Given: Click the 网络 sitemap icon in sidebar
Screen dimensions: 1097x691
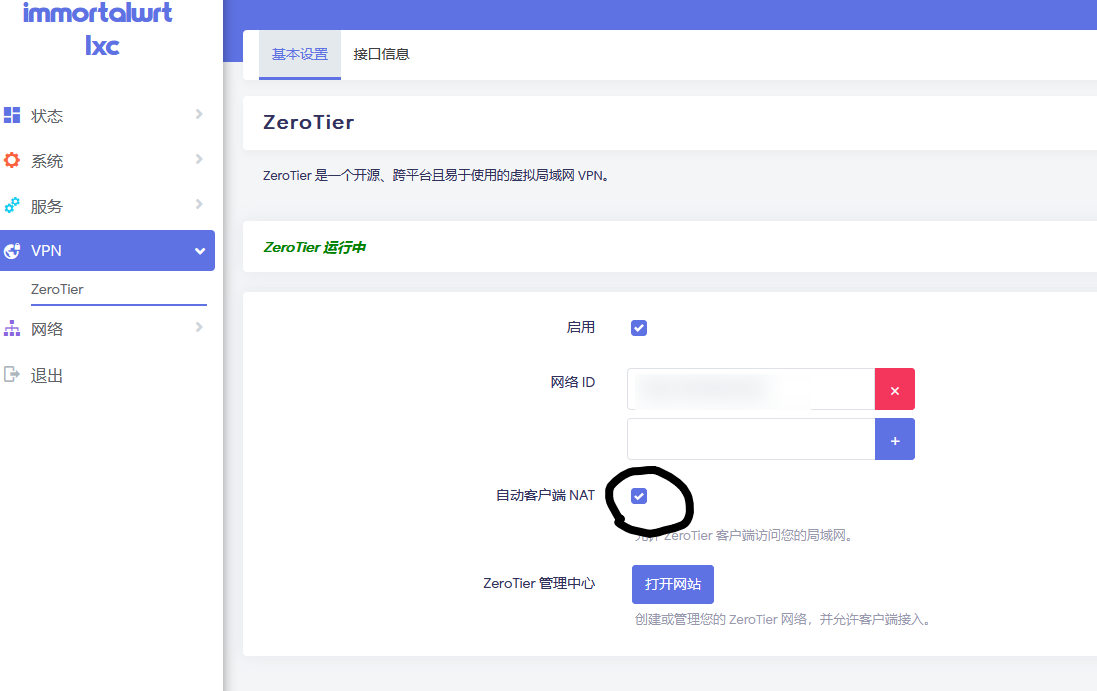Looking at the screenshot, I should 12,328.
